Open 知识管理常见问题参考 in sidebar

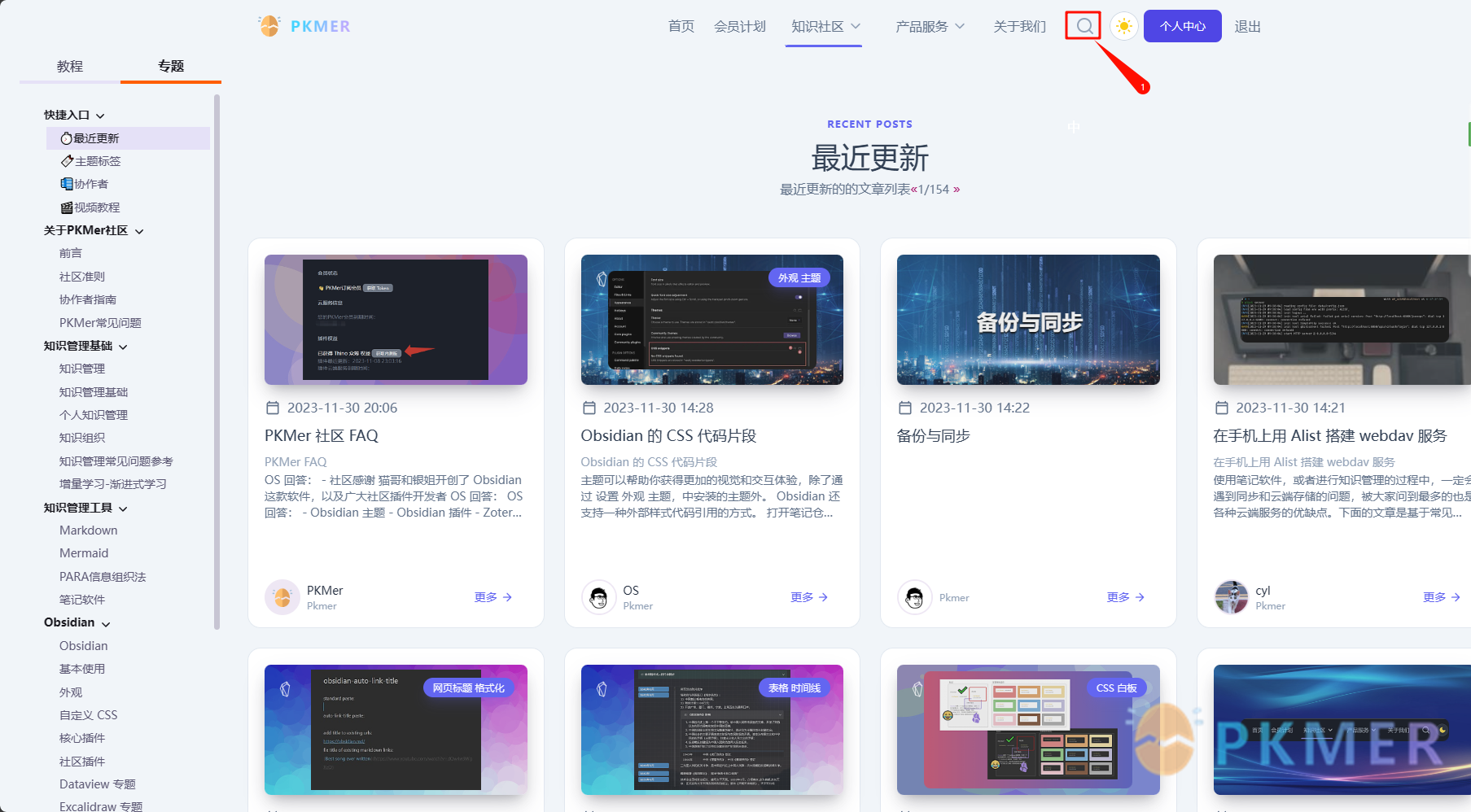coord(116,461)
